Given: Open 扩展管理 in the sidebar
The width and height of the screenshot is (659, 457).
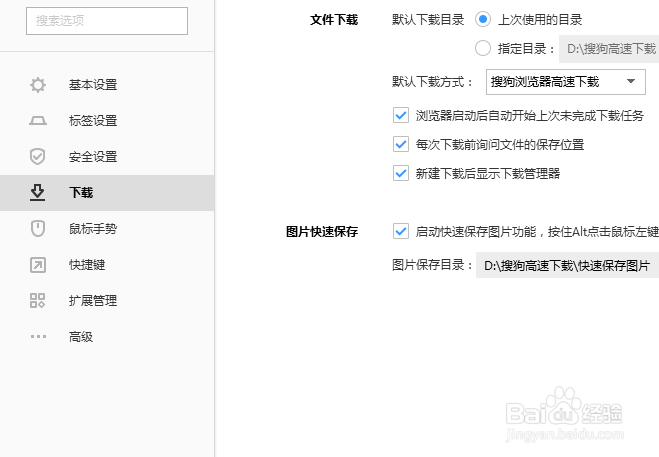Looking at the screenshot, I should point(107,301).
